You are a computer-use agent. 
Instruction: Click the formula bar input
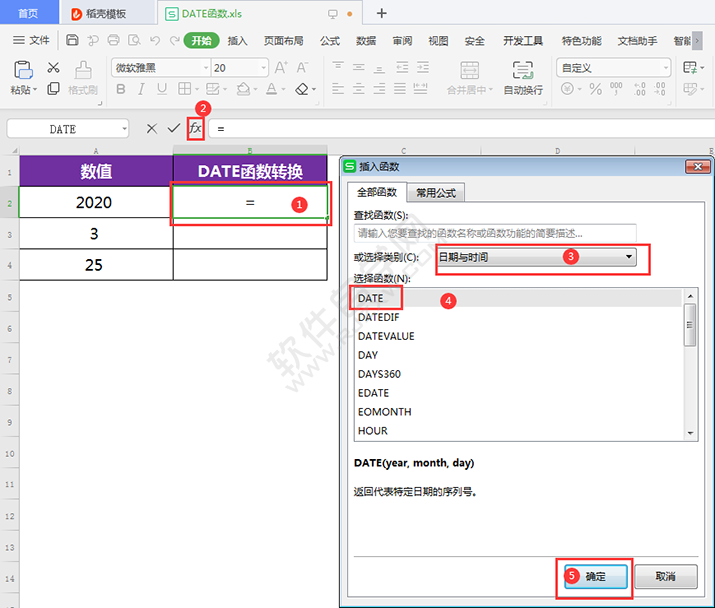[x=461, y=129]
